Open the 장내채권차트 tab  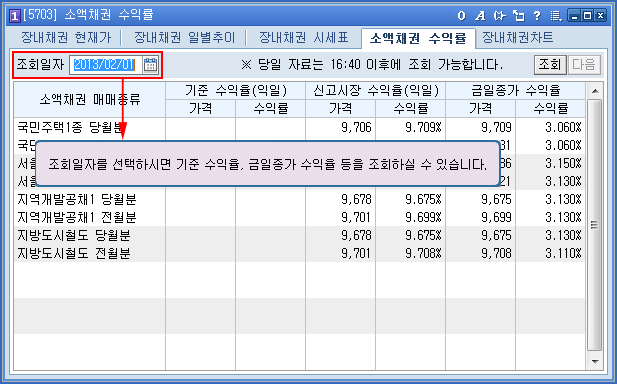pos(517,38)
